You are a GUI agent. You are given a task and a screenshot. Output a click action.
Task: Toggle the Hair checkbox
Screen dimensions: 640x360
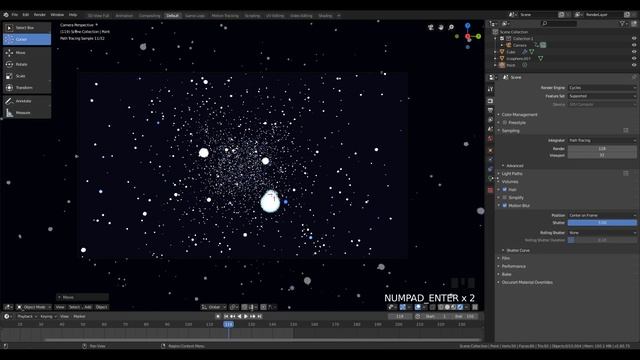505,190
